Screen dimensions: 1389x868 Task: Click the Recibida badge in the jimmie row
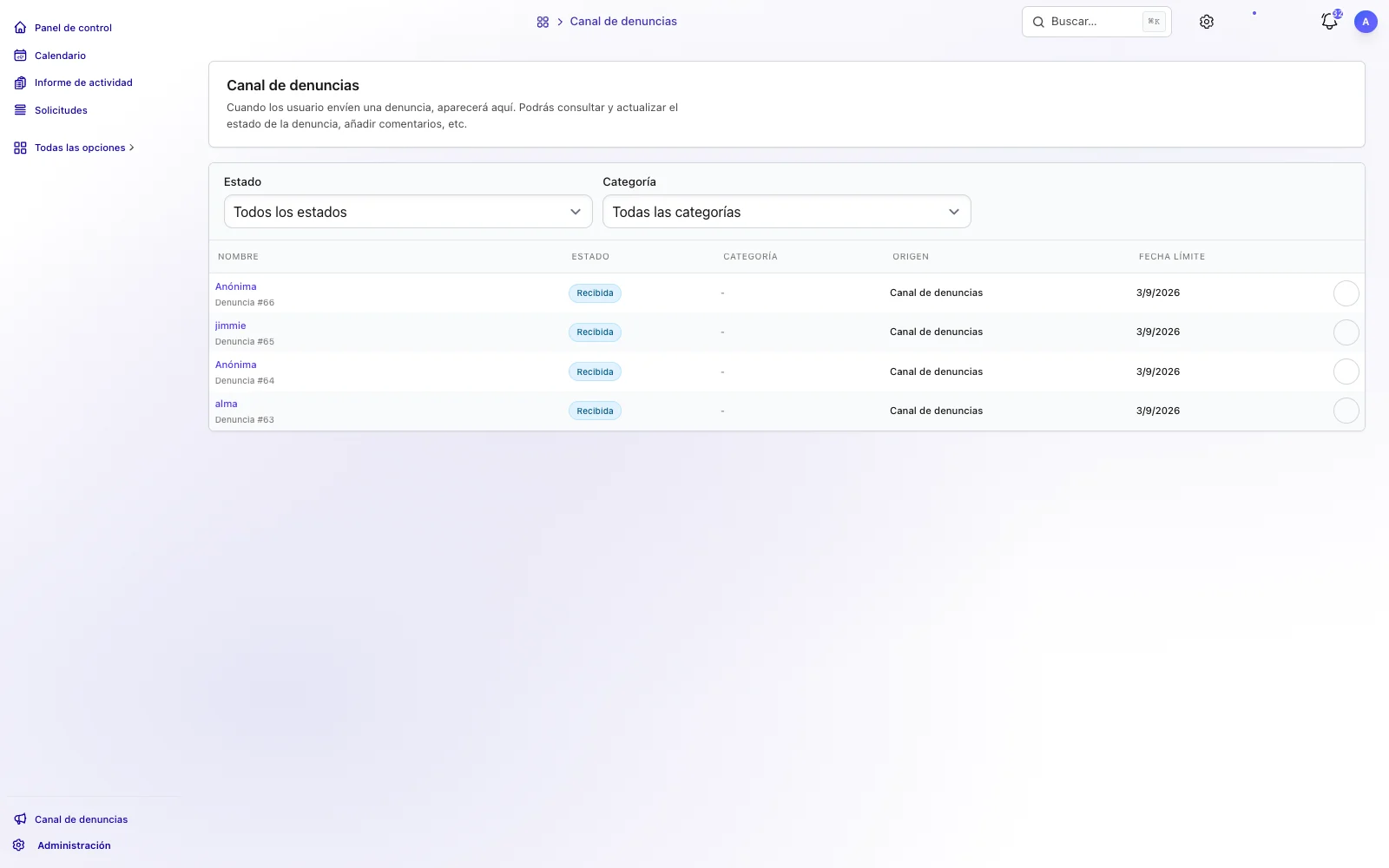595,332
